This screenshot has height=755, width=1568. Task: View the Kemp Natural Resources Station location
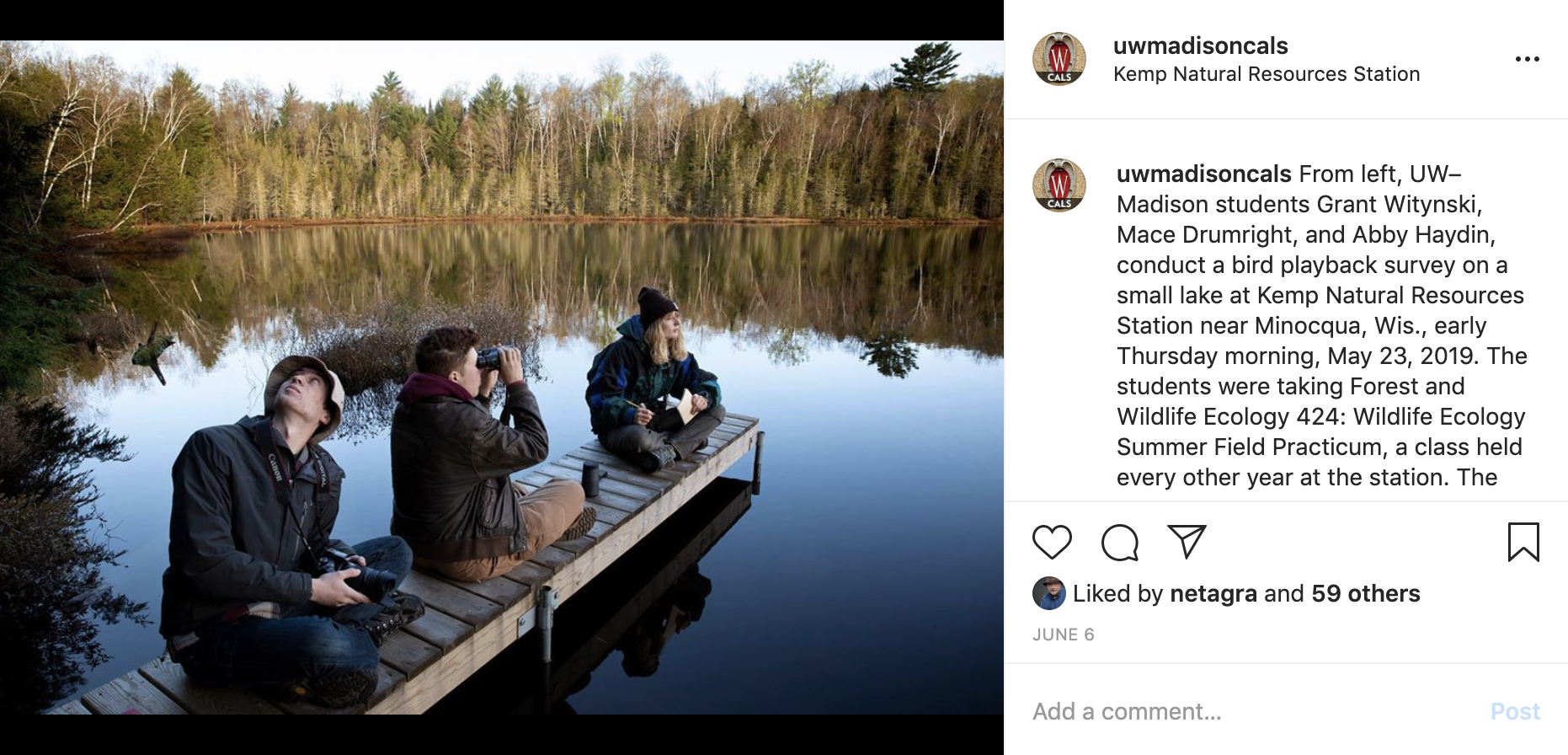tap(1266, 74)
